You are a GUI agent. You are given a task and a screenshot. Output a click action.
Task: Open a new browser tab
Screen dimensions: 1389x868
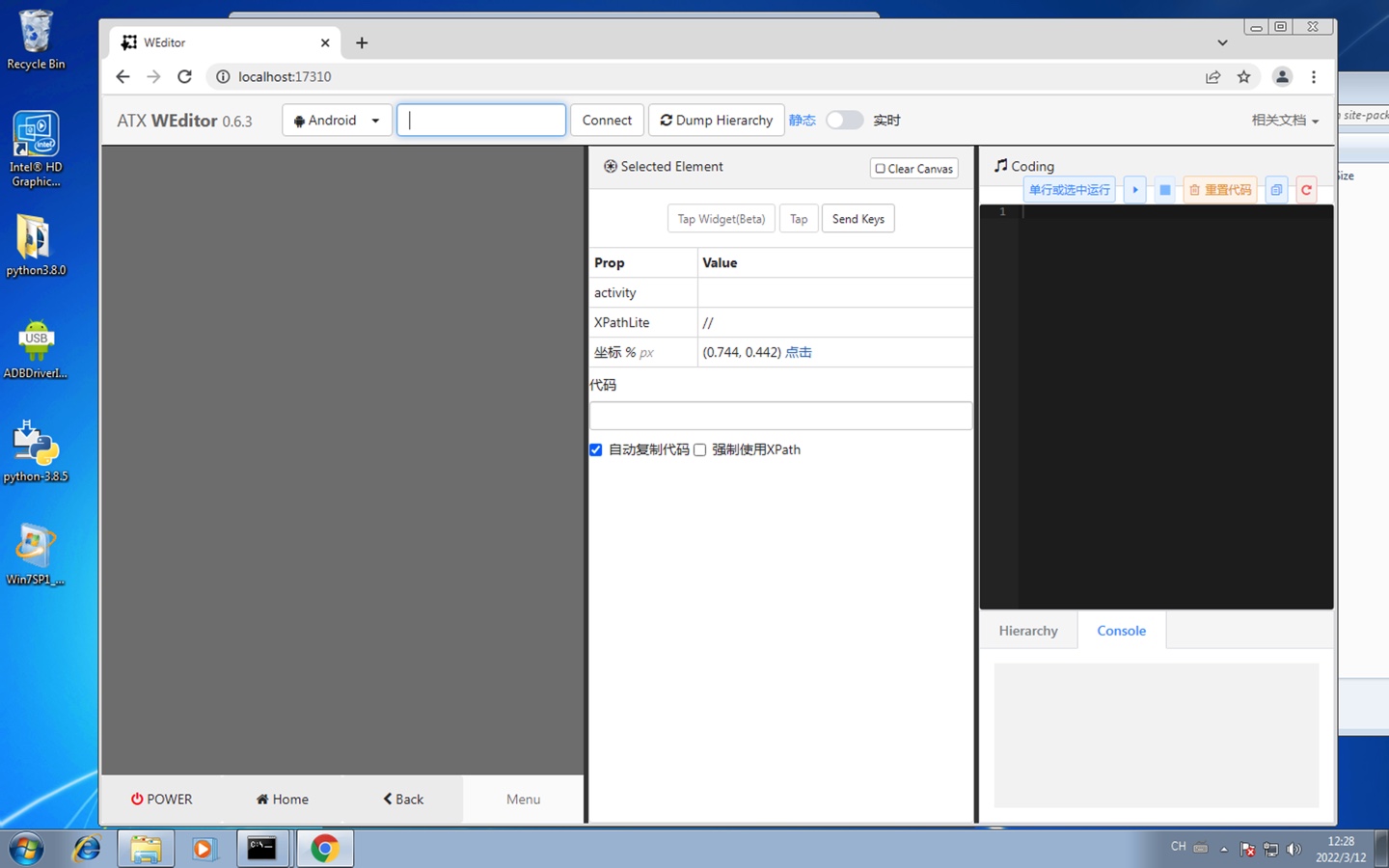[x=362, y=42]
